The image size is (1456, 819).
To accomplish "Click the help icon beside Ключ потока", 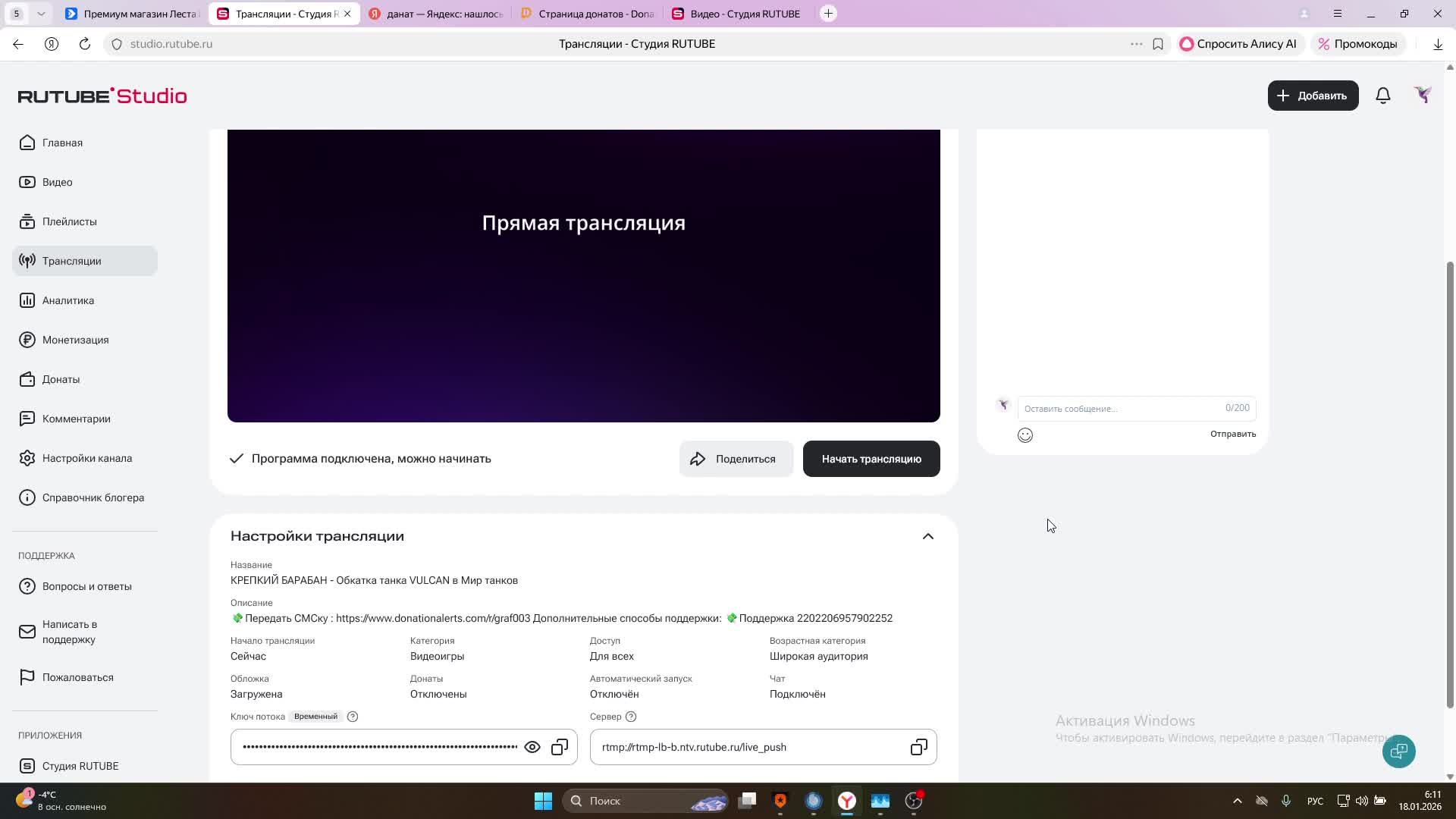I will pyautogui.click(x=353, y=717).
